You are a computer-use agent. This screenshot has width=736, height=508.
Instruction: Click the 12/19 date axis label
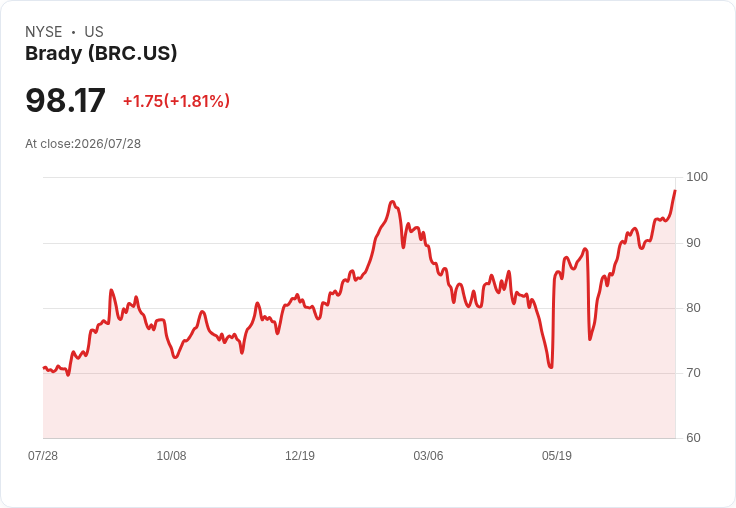tap(300, 455)
